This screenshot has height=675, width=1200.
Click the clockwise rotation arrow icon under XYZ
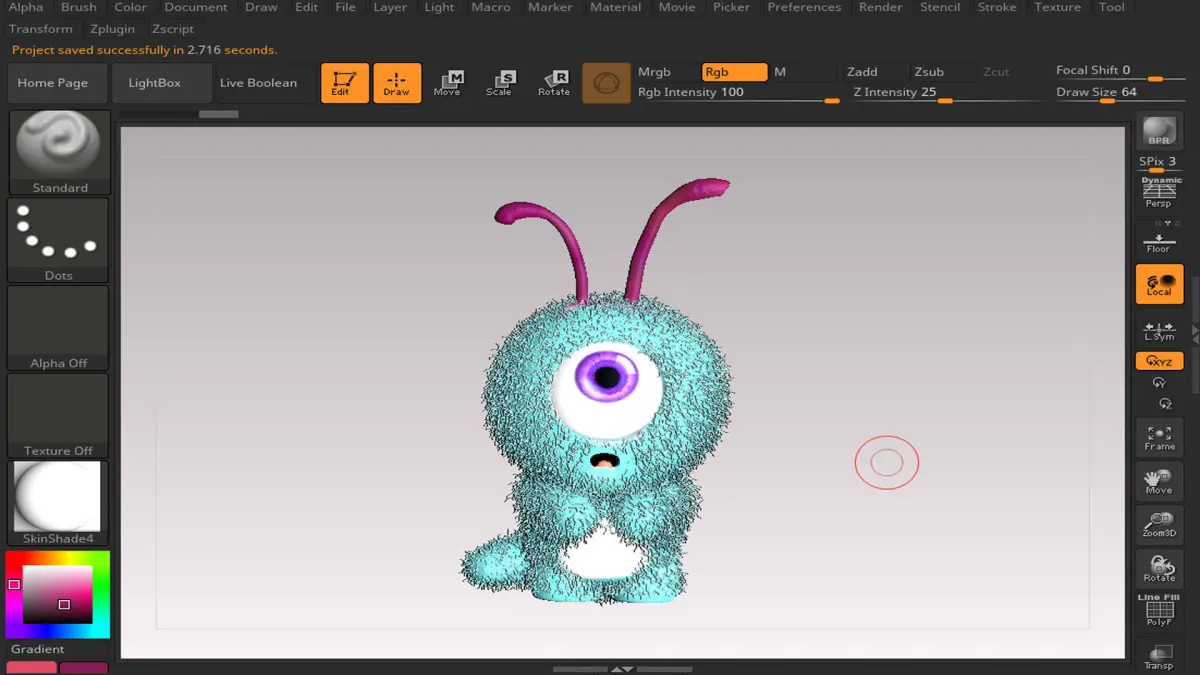1159,383
